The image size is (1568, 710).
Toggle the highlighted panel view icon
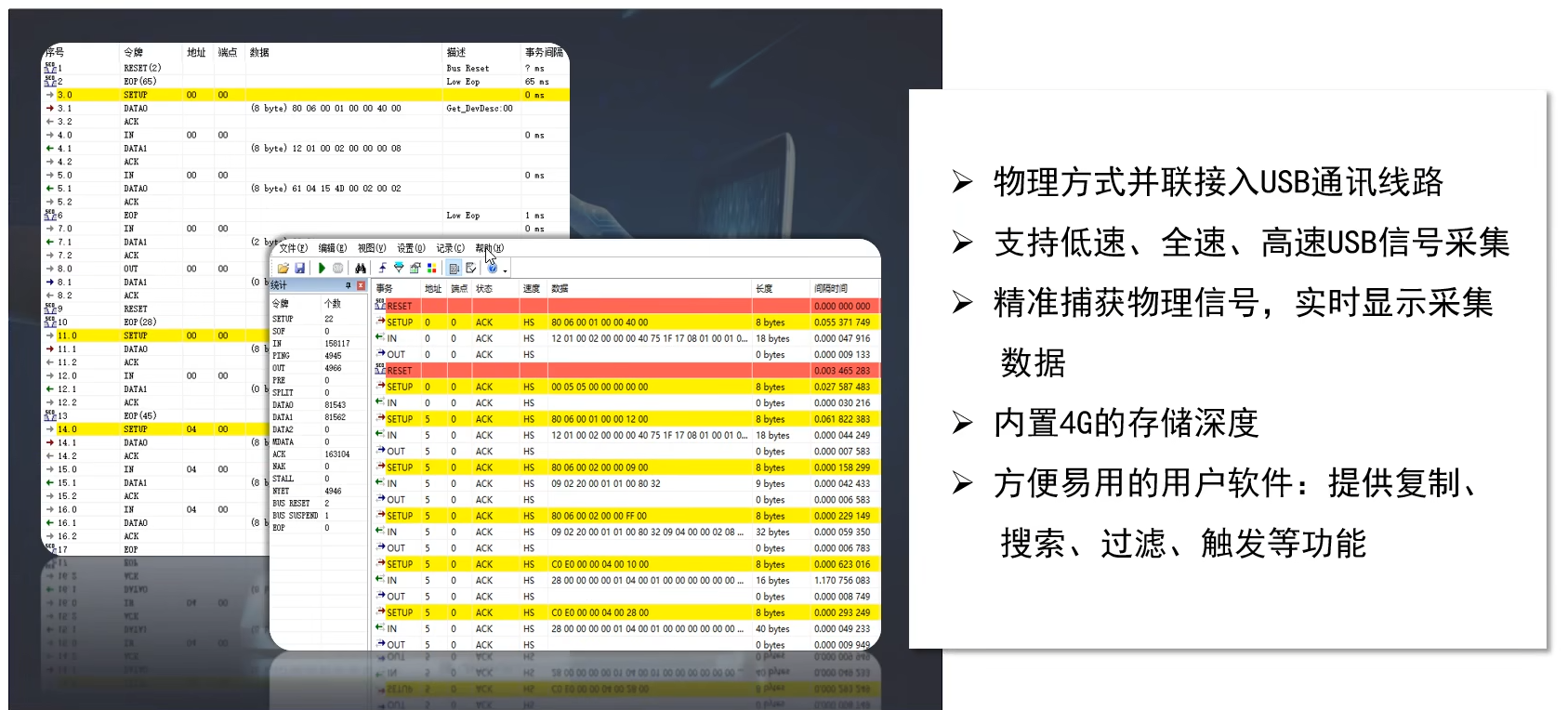455,269
